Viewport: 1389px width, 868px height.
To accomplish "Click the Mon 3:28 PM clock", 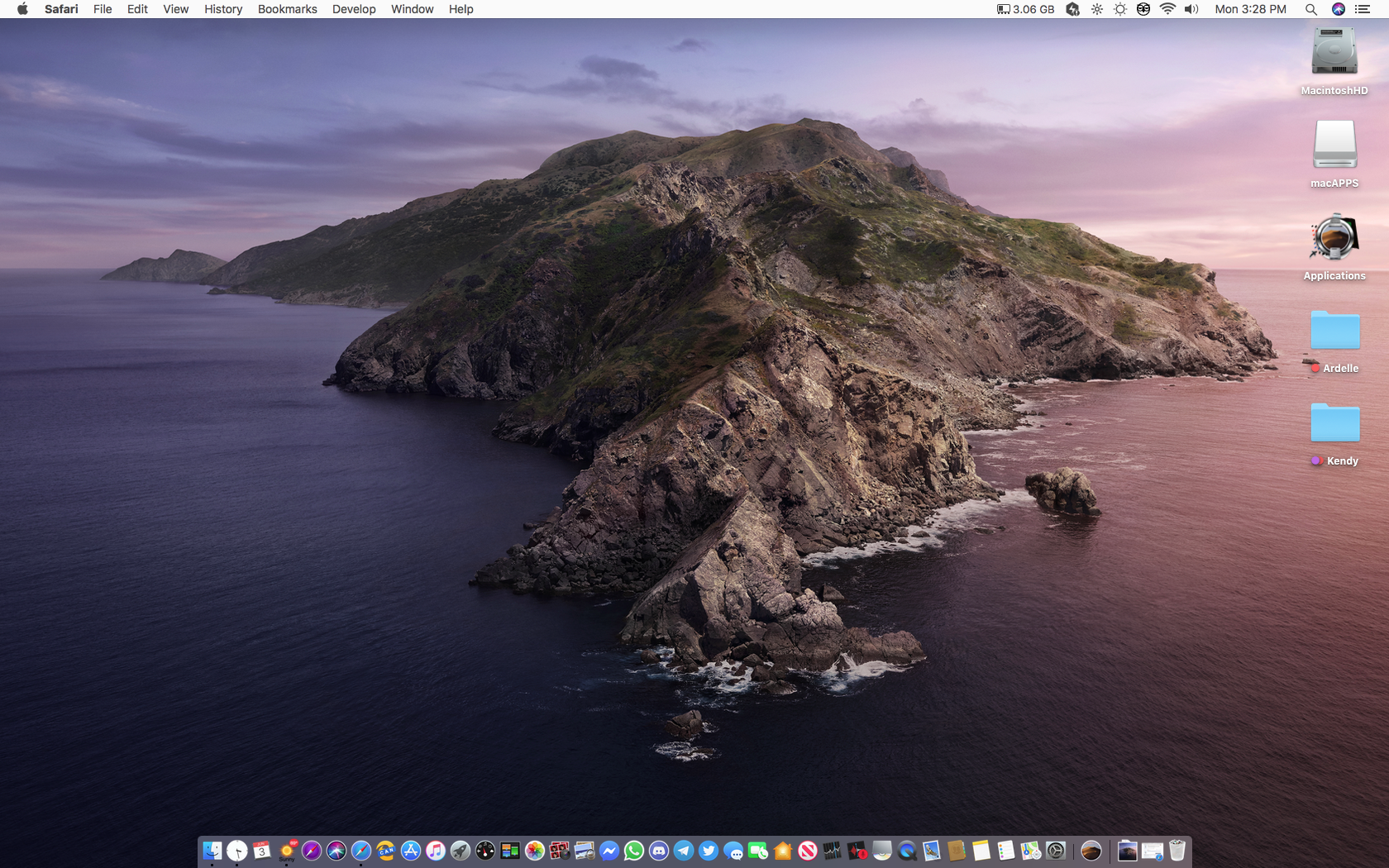I will [1250, 9].
